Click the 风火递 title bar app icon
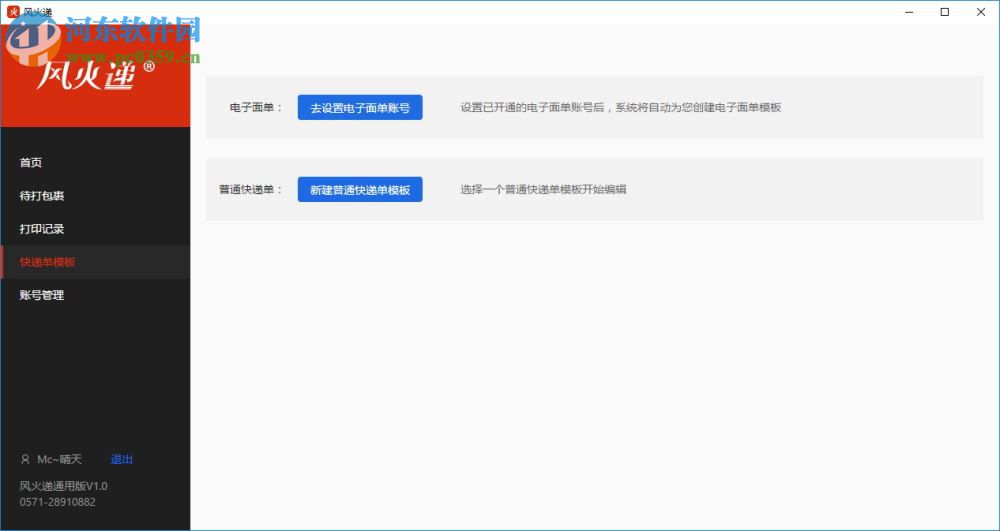 (12, 11)
